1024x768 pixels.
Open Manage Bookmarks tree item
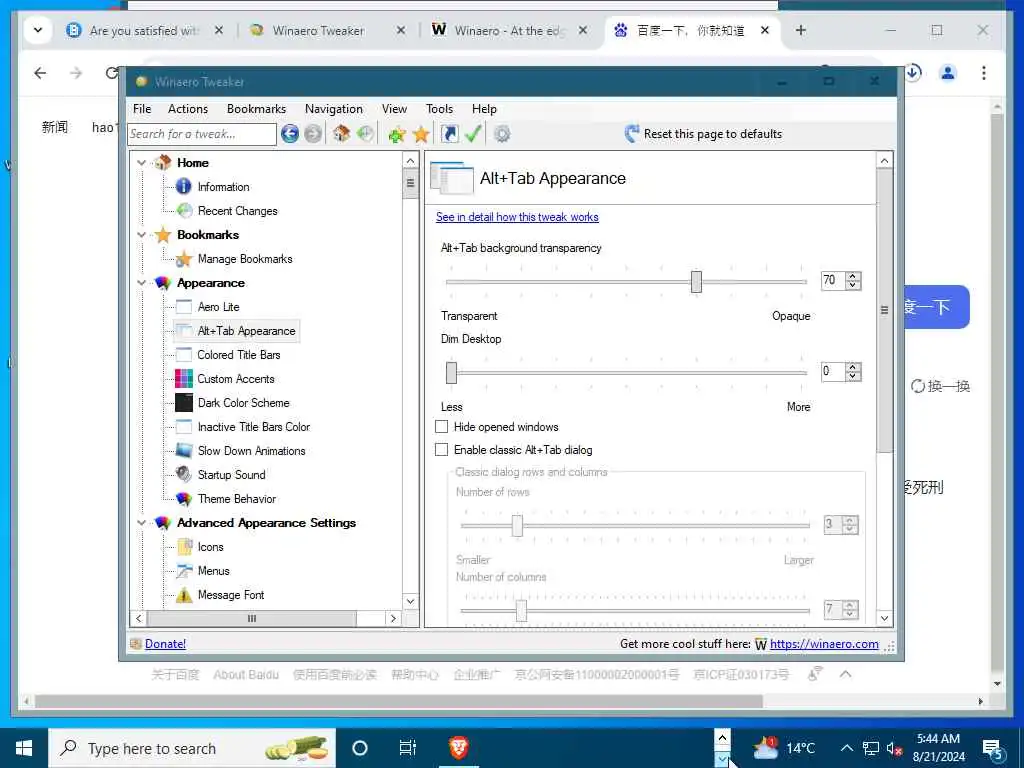click(x=245, y=259)
